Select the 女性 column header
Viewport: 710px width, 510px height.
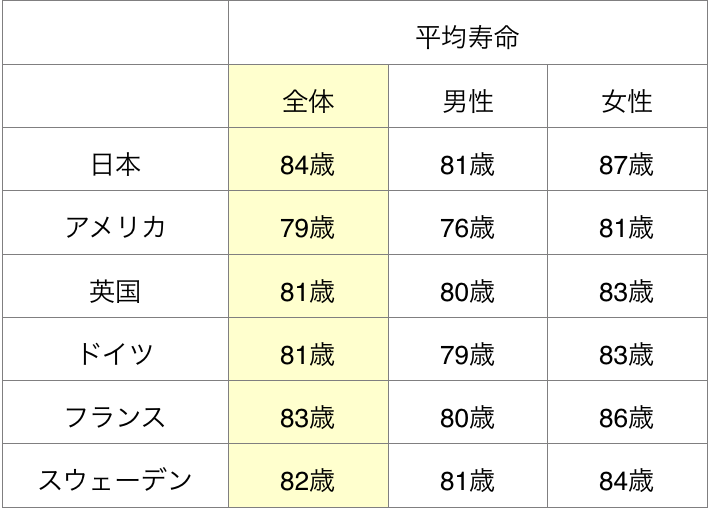pos(627,101)
